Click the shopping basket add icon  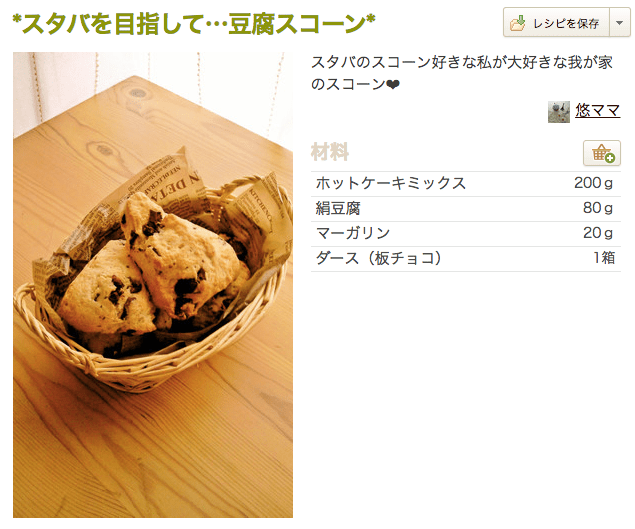tap(602, 153)
